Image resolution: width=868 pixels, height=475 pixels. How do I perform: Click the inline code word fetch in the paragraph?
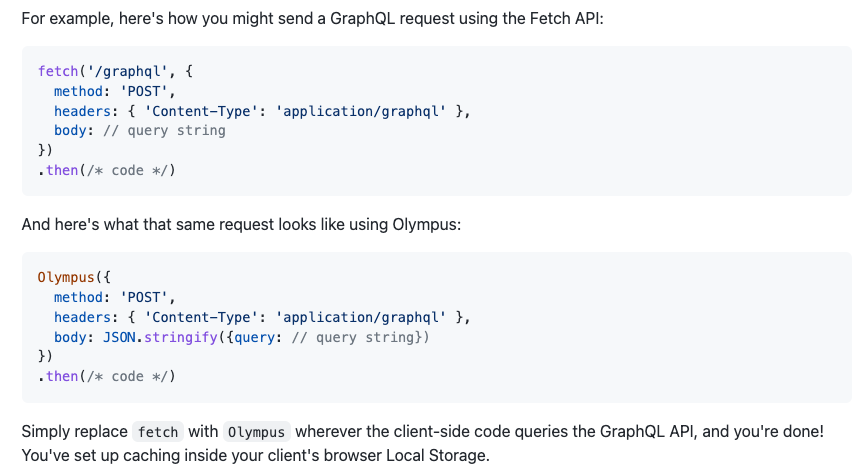point(158,432)
